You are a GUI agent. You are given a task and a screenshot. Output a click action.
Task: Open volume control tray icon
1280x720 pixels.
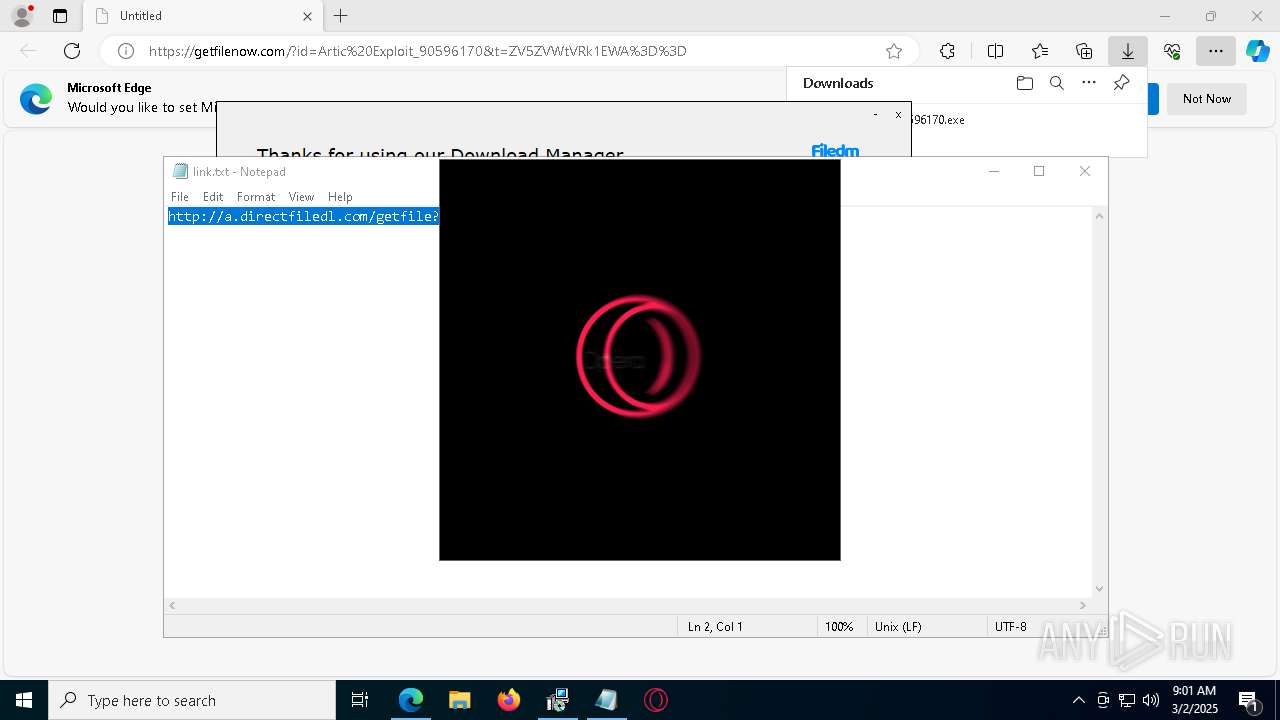[1151, 700]
